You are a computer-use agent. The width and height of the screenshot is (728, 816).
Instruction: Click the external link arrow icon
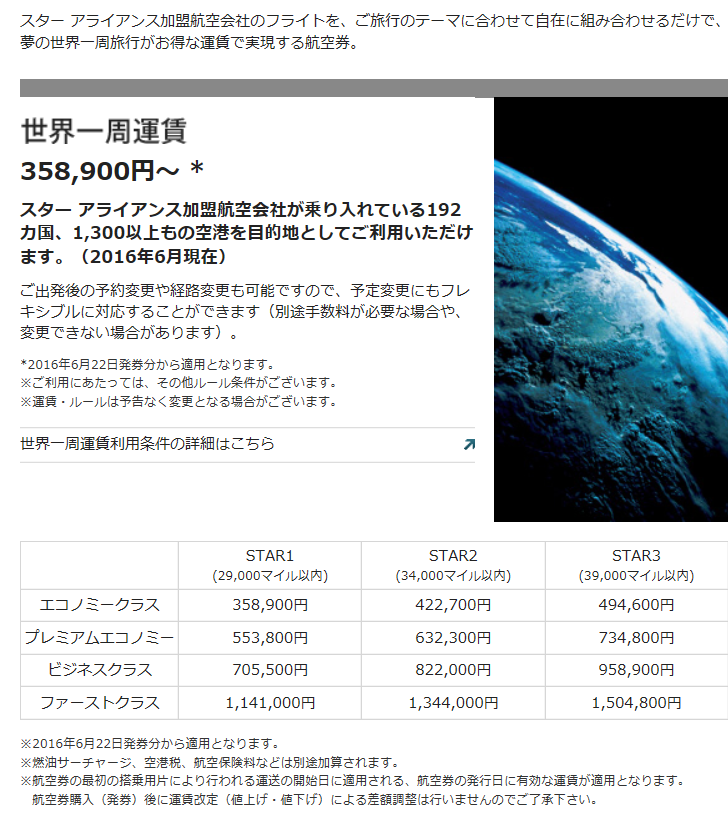click(469, 444)
